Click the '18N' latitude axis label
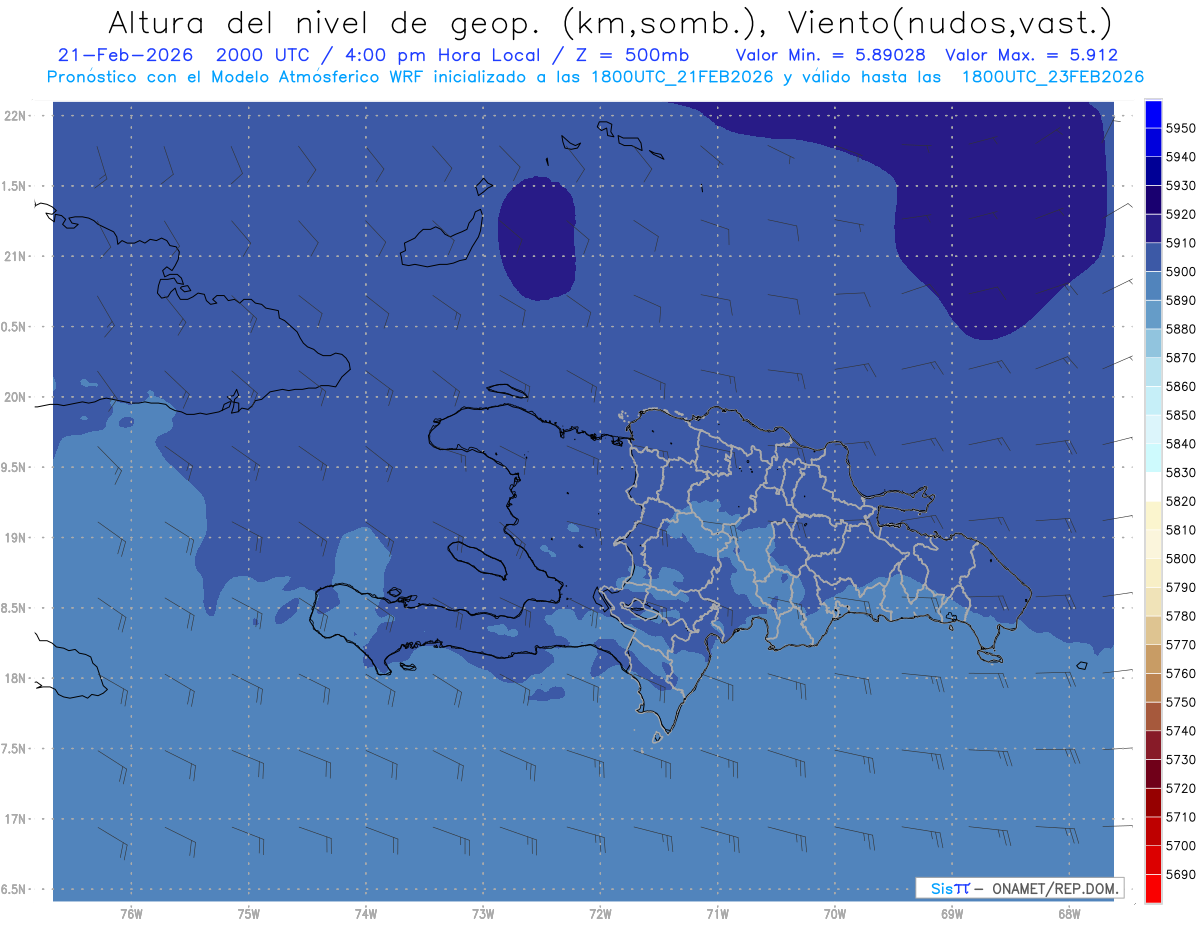Screen dimensions: 1200x927 pyautogui.click(x=16, y=678)
